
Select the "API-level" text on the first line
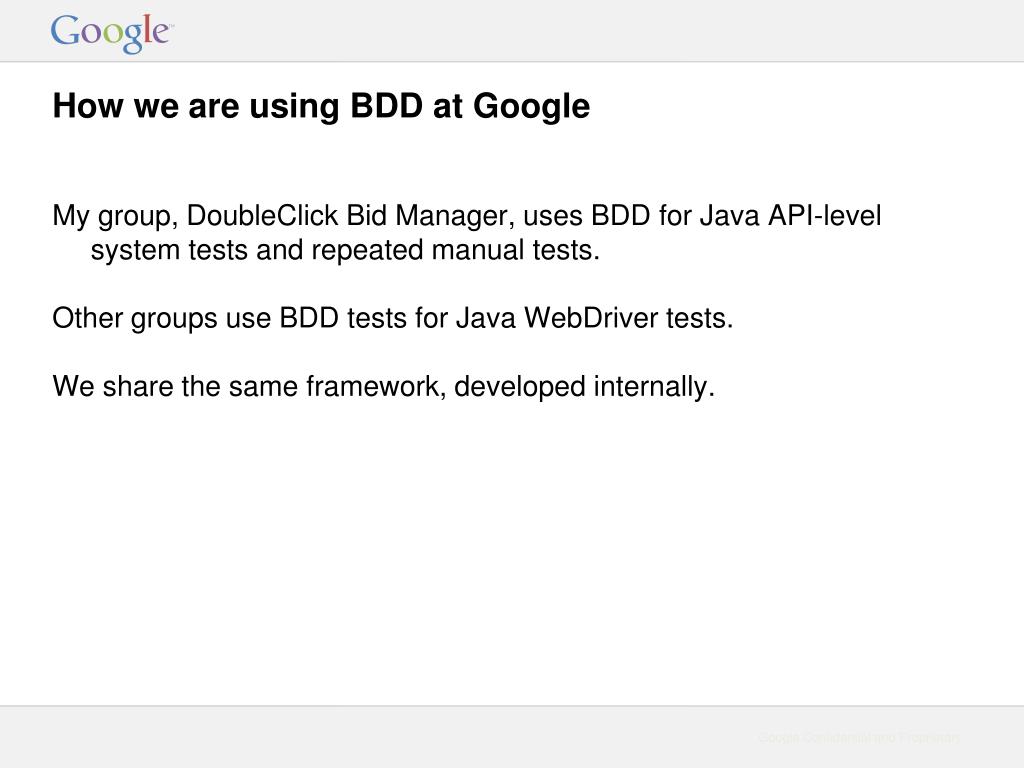click(824, 216)
